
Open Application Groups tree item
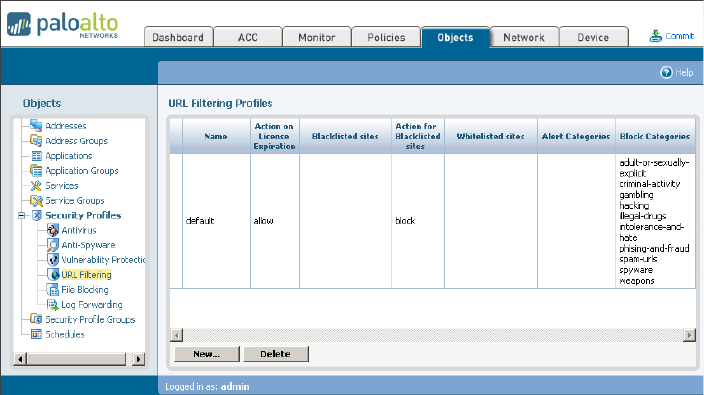pyautogui.click(x=82, y=171)
